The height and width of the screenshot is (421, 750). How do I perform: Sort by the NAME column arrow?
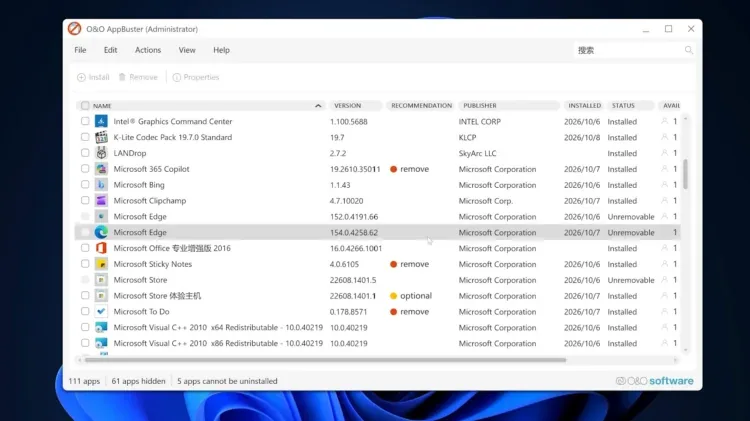click(x=318, y=106)
